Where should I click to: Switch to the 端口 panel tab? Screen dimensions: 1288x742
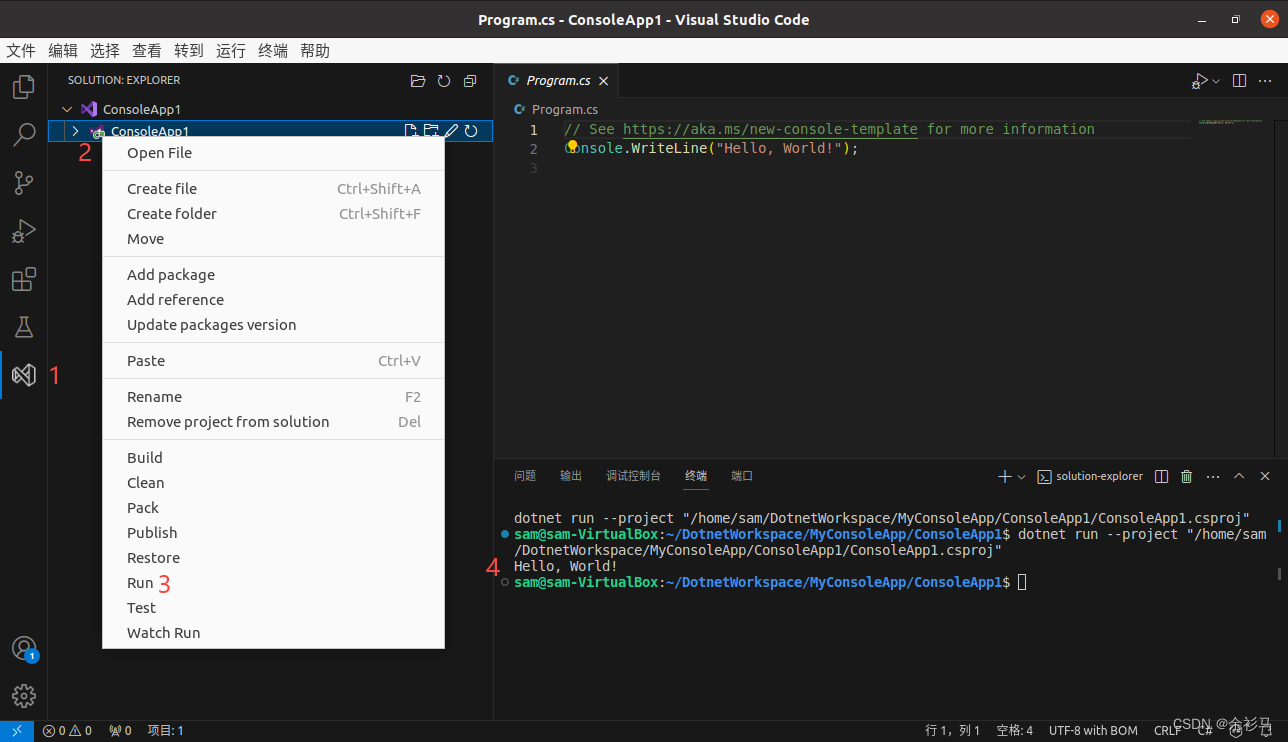[742, 476]
